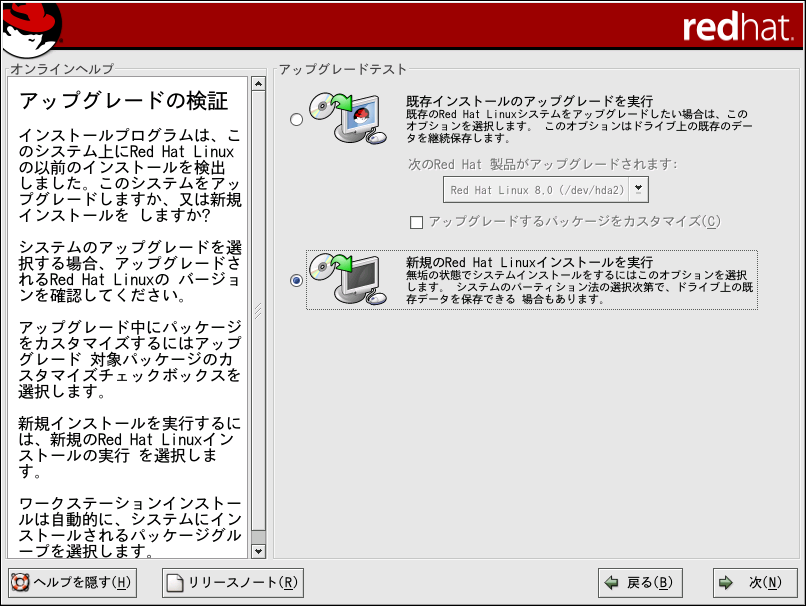Click the help panel scroll-up arrow
The width and height of the screenshot is (806, 606).
click(x=258, y=83)
